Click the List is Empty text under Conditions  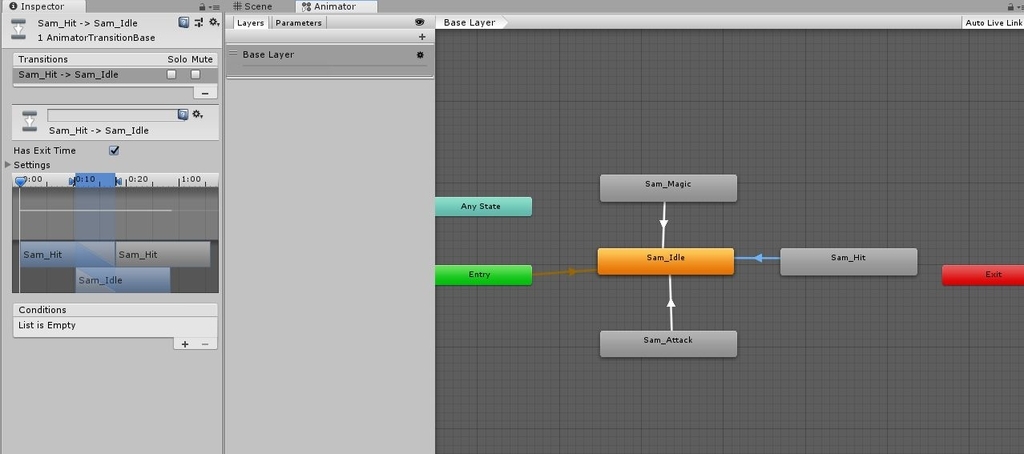pyautogui.click(x=47, y=325)
